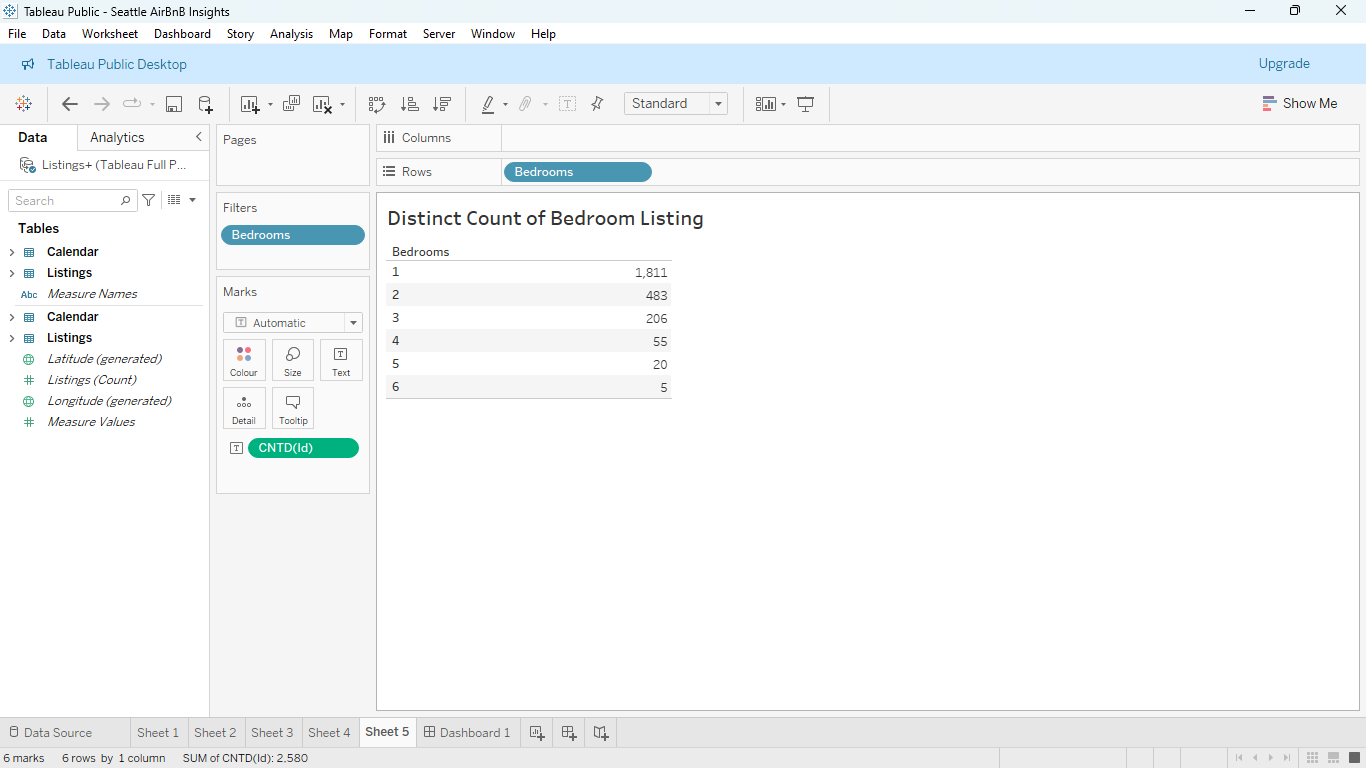Screen dimensions: 1366x768
Task: Click the filter icon in Data pane
Action: (149, 200)
